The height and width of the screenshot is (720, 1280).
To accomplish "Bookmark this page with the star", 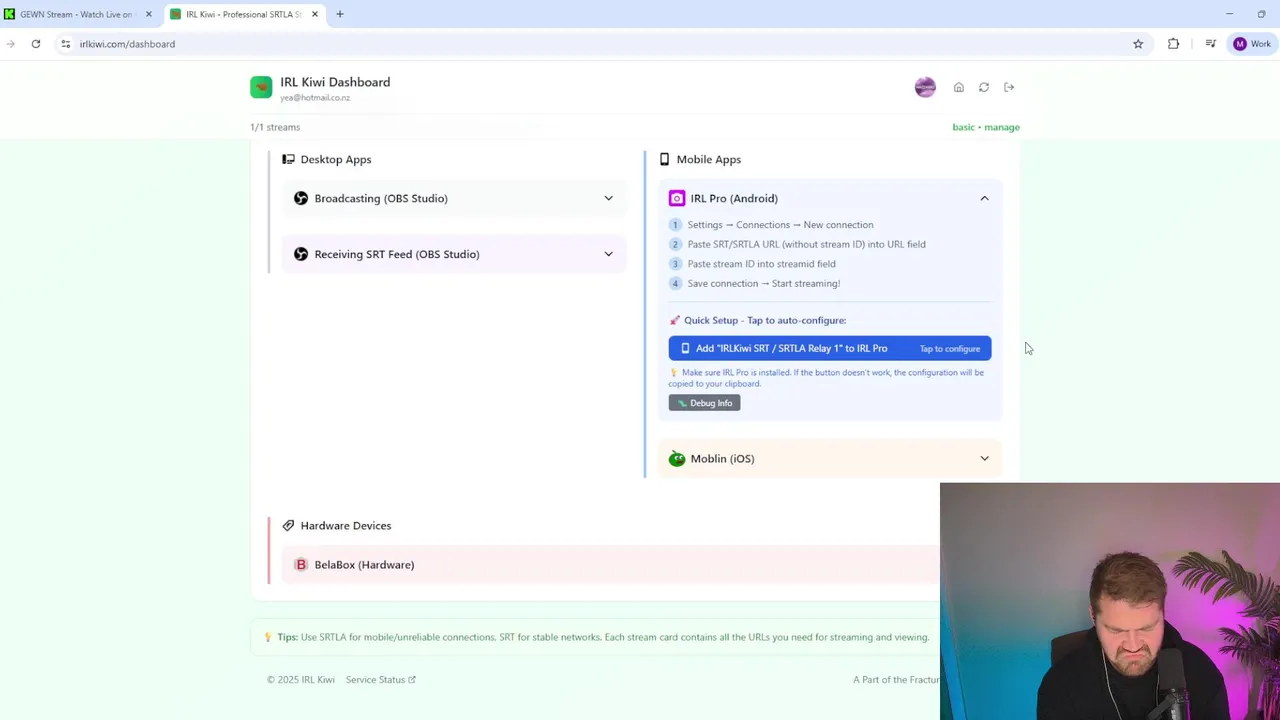I will pyautogui.click(x=1138, y=44).
